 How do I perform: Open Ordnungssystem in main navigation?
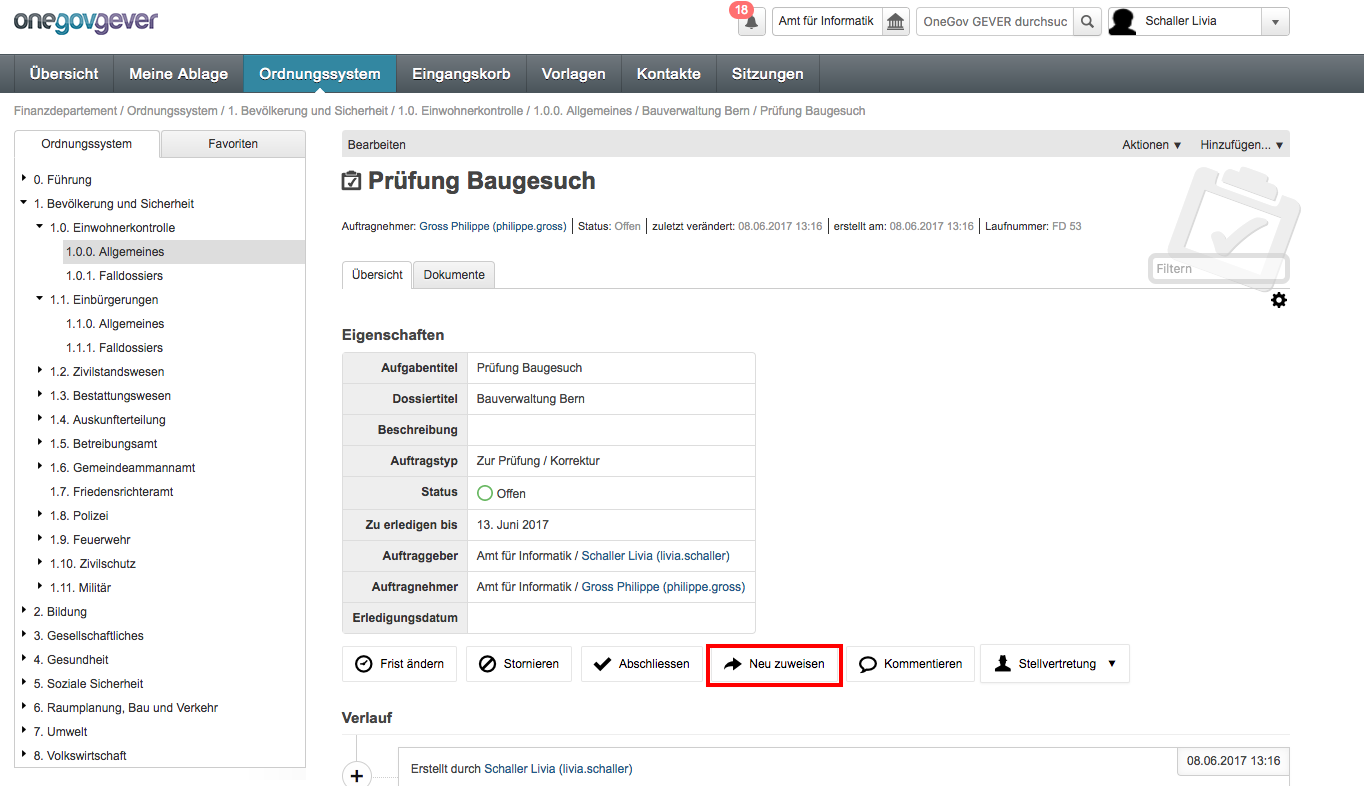pyautogui.click(x=320, y=74)
